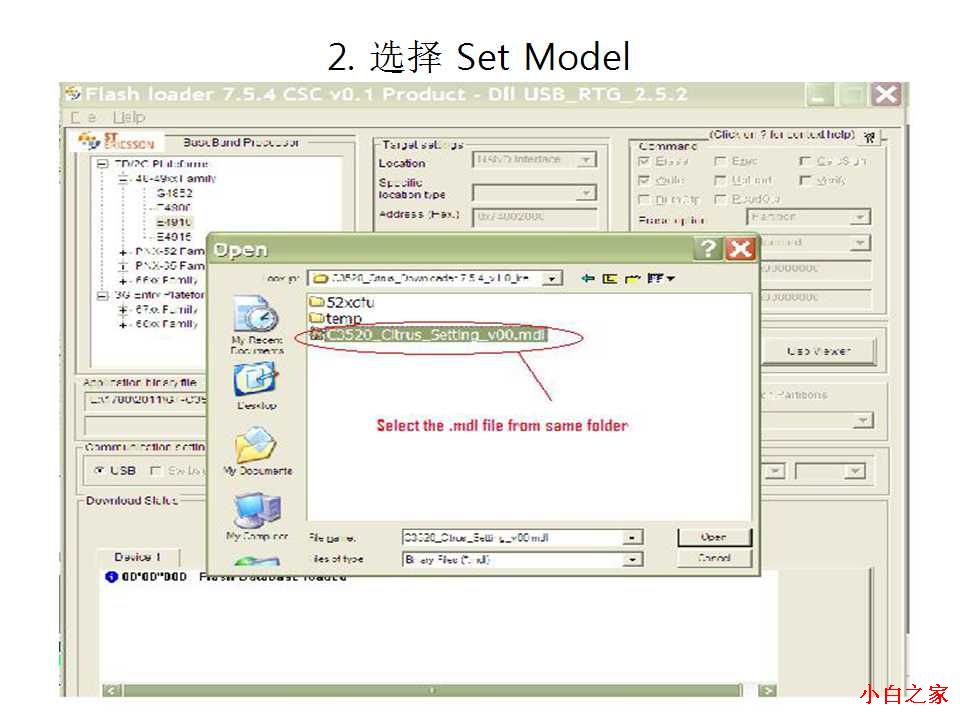The image size is (960, 720).
Task: Browse My Computer in the places bar
Action: point(257,518)
